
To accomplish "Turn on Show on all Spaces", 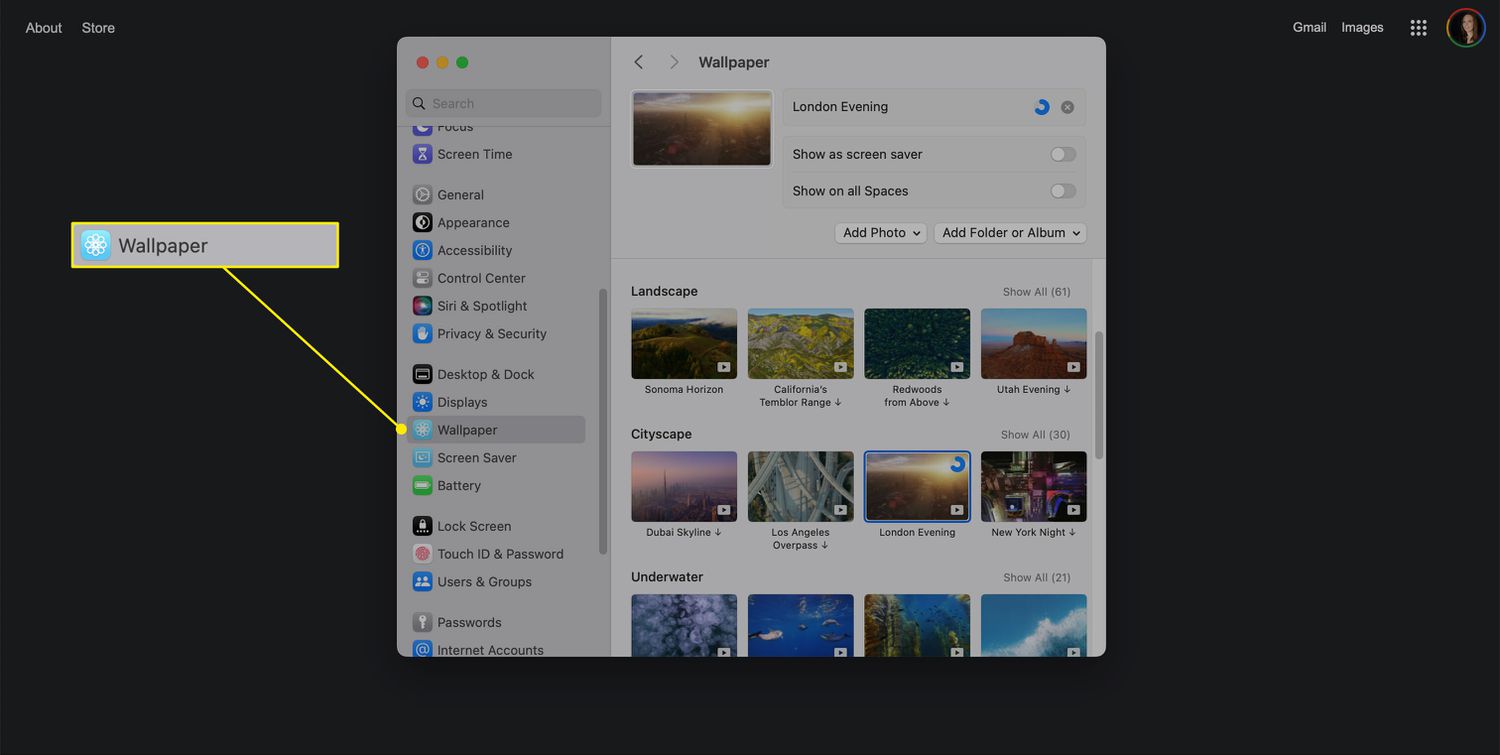I will (1062, 191).
